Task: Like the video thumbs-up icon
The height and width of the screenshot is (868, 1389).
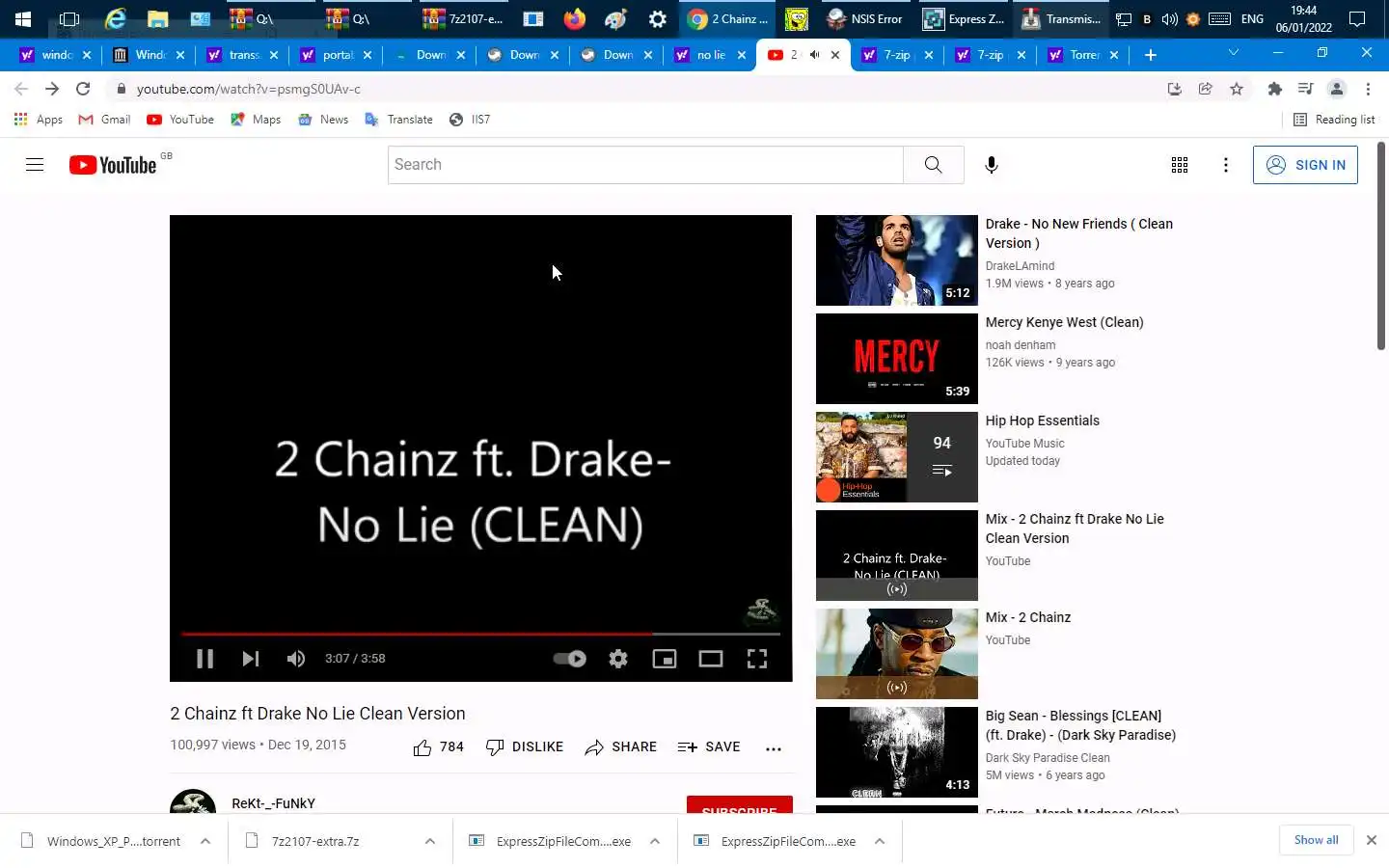Action: tap(422, 747)
